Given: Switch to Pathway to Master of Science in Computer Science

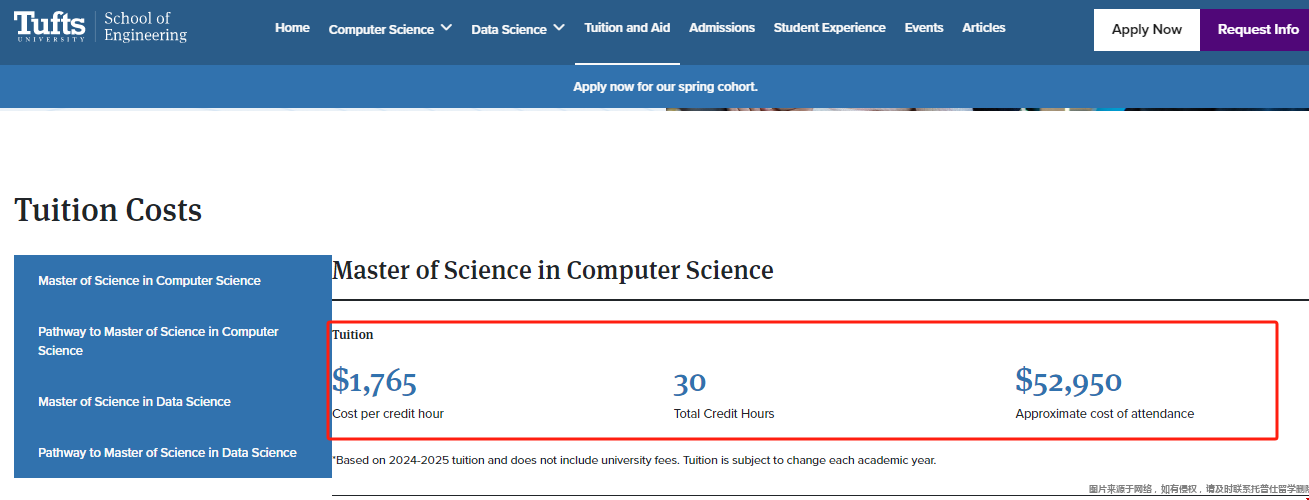Looking at the screenshot, I should pos(158,341).
